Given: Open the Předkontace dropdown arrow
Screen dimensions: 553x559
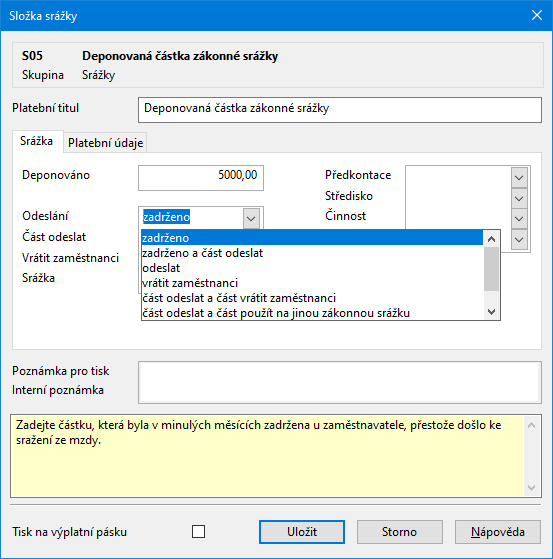Looking at the screenshot, I should click(519, 178).
